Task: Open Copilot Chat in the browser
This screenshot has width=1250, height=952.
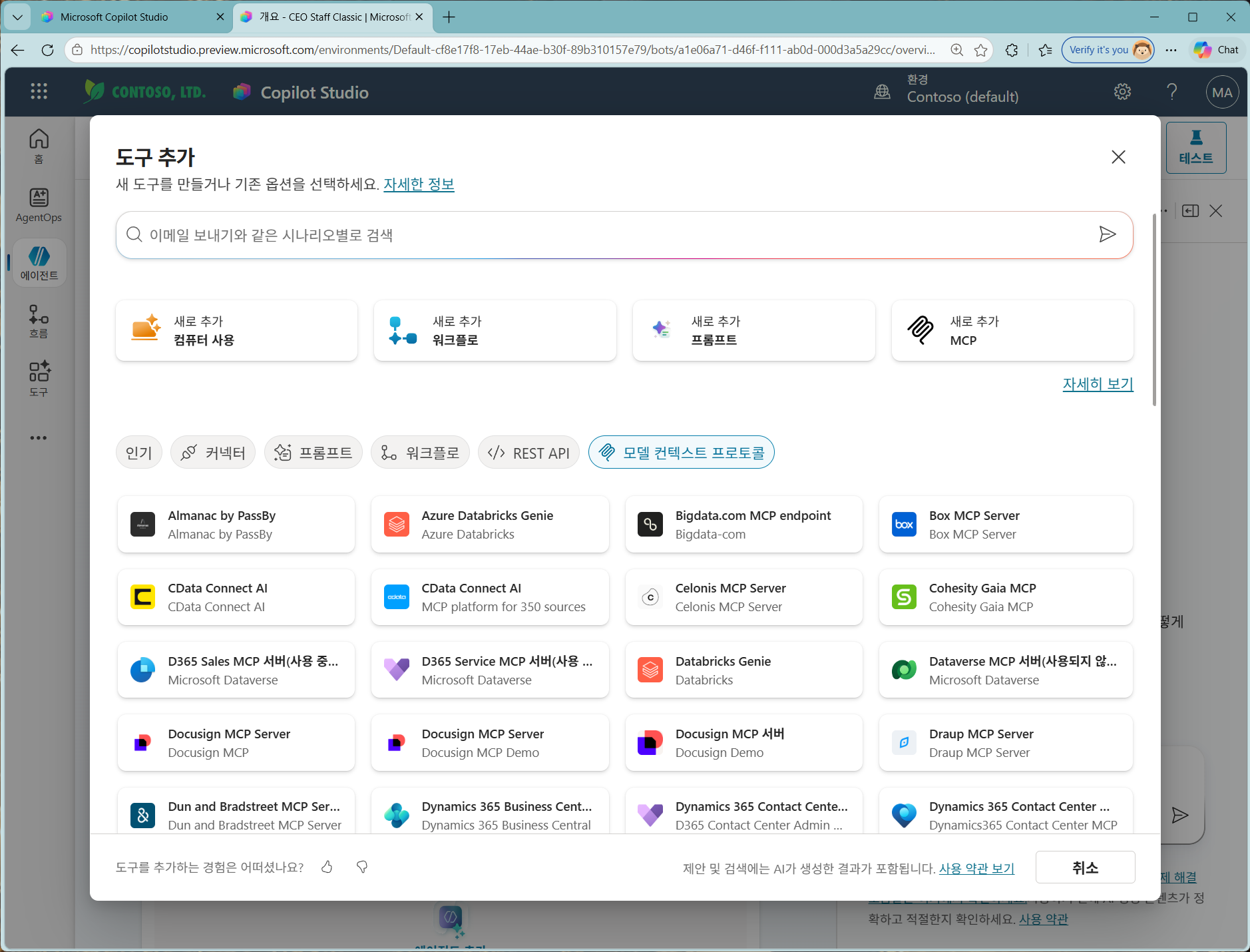Action: 1217,50
